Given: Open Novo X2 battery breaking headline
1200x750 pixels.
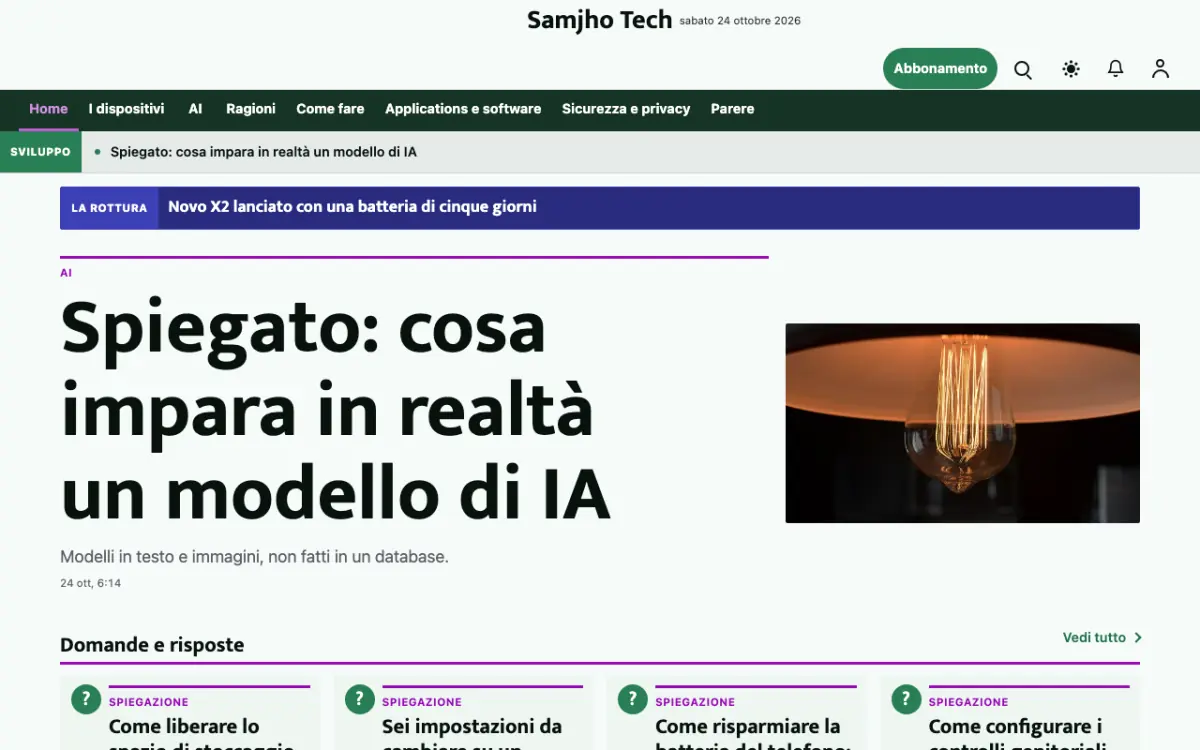Looking at the screenshot, I should click(x=352, y=207).
